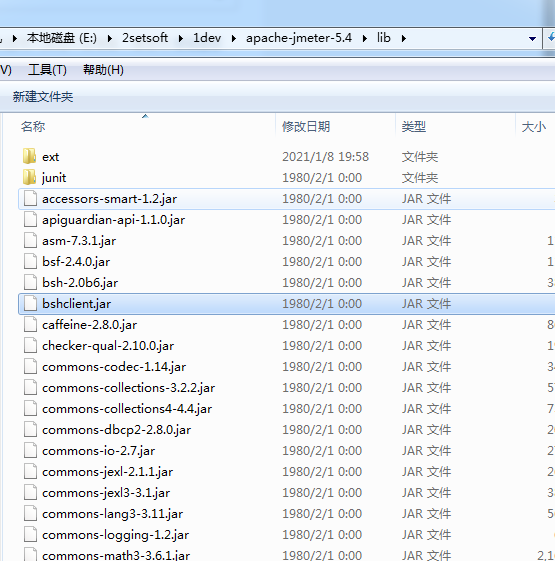Image resolution: width=555 pixels, height=561 pixels.
Task: Navigate to 1dev in the breadcrumb path
Action: [x=207, y=38]
